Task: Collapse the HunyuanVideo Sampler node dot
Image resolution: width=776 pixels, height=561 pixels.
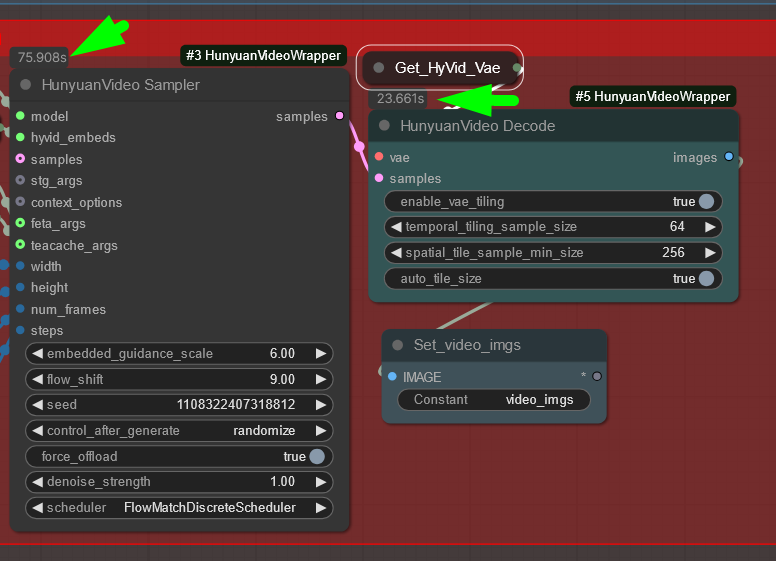Action: click(x=25, y=85)
